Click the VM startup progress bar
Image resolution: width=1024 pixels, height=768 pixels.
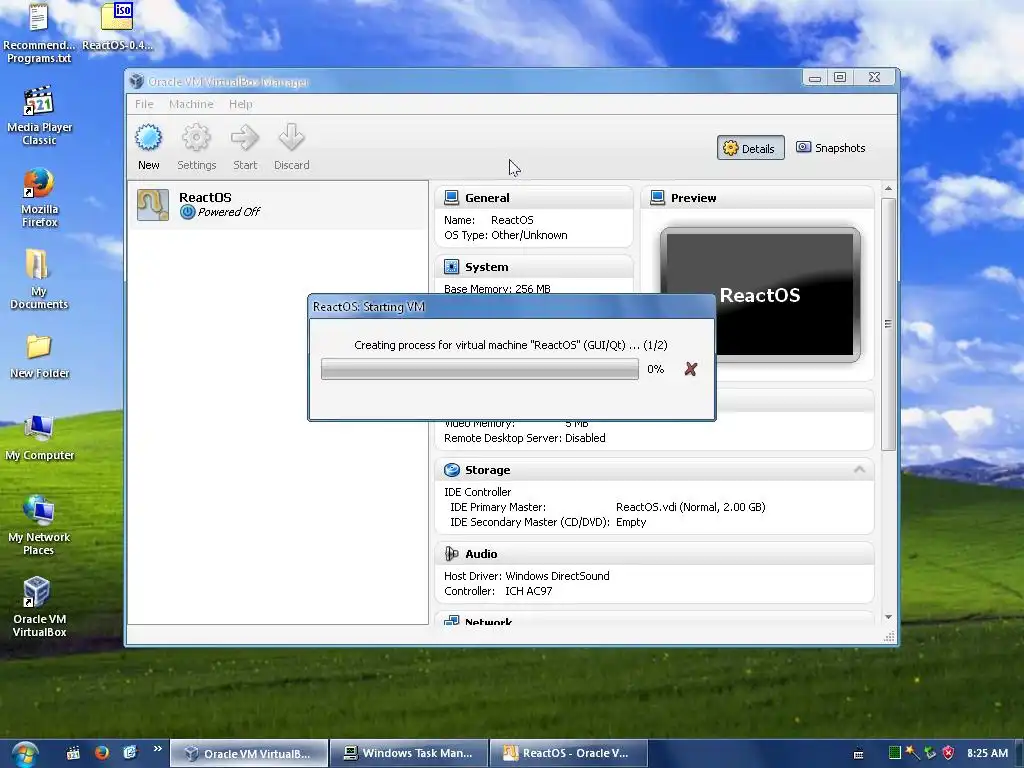480,369
